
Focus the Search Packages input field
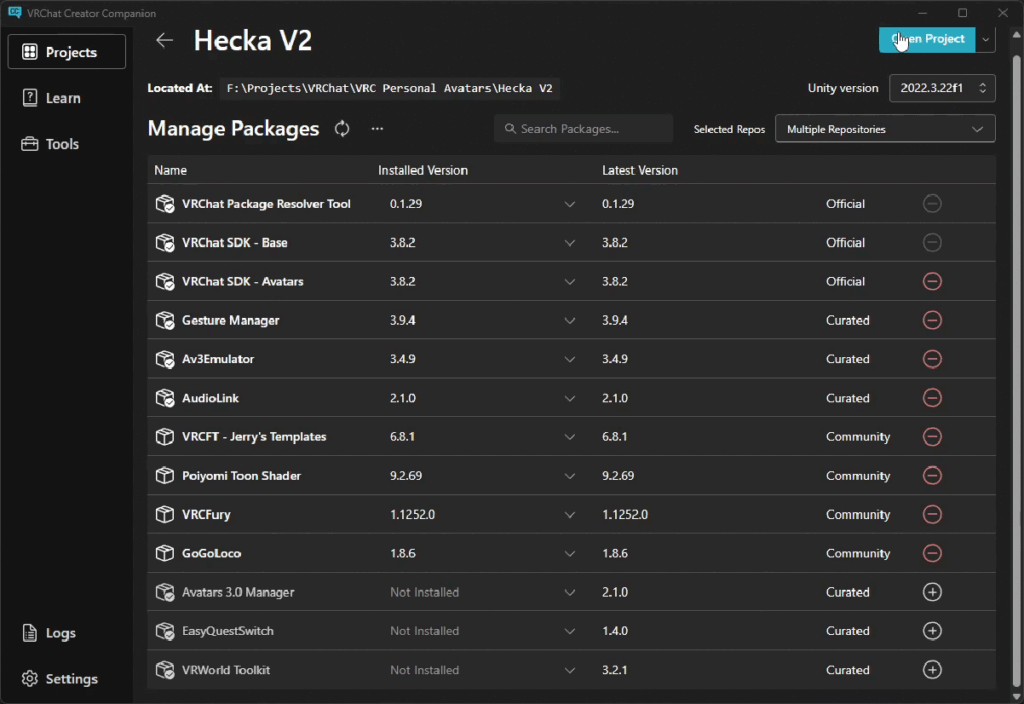click(583, 129)
